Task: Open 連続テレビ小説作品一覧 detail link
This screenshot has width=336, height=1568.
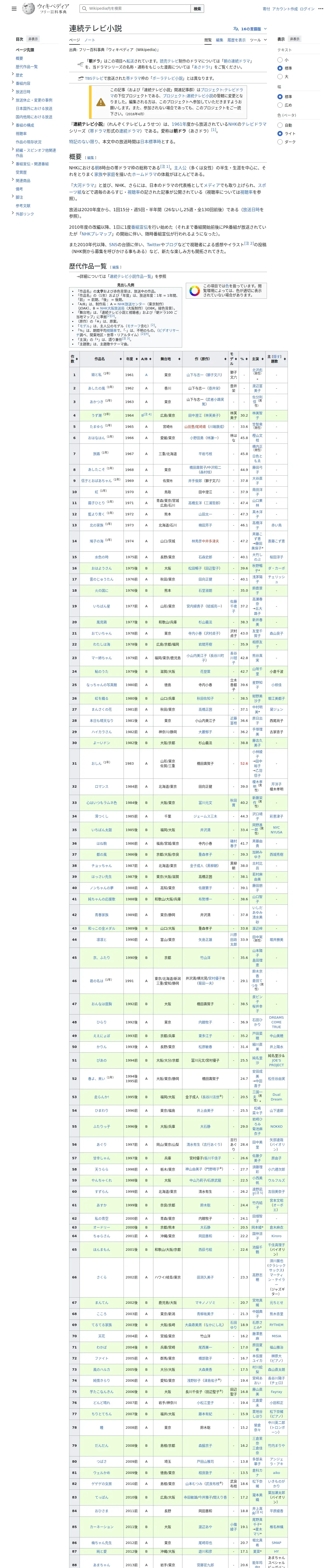Action: coord(131,276)
